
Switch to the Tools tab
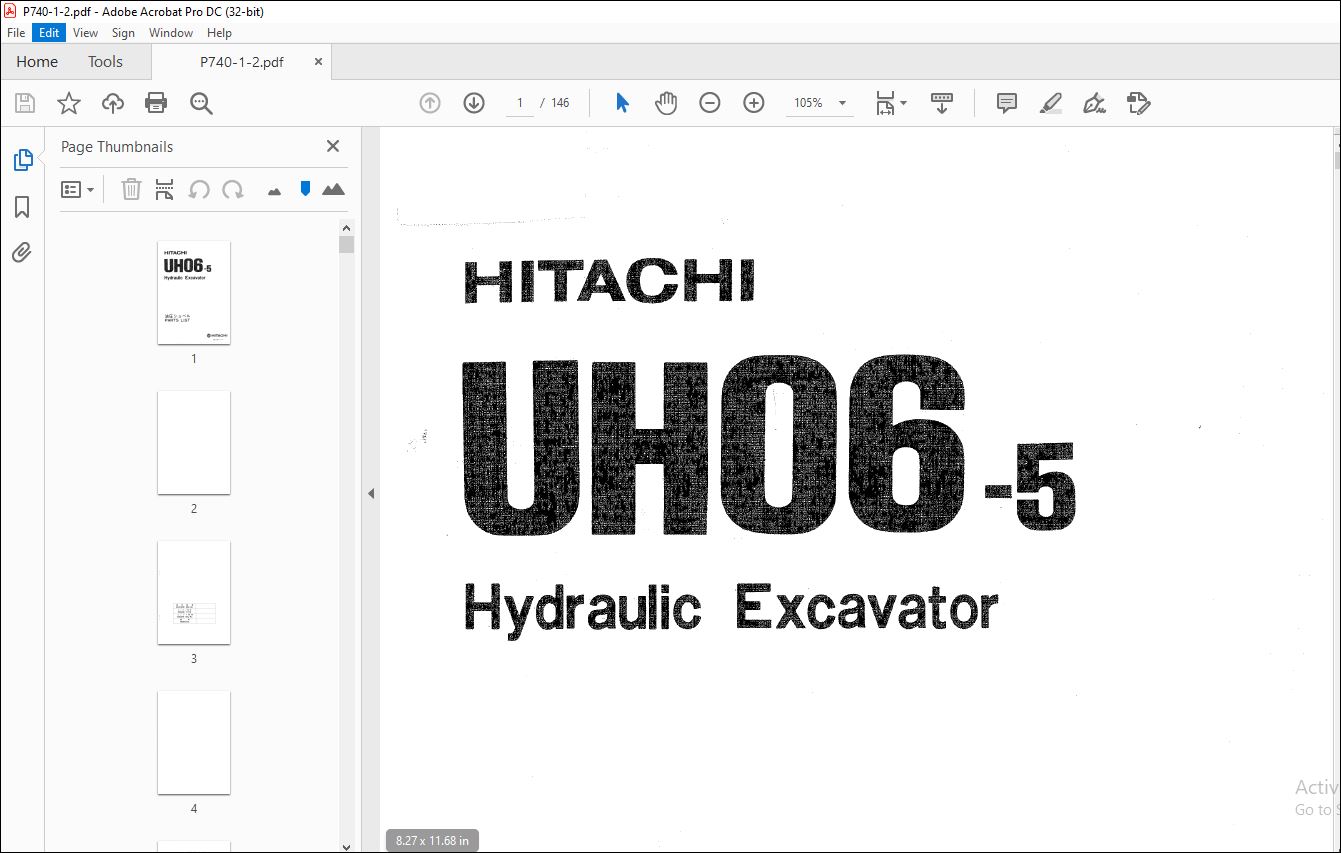(105, 62)
